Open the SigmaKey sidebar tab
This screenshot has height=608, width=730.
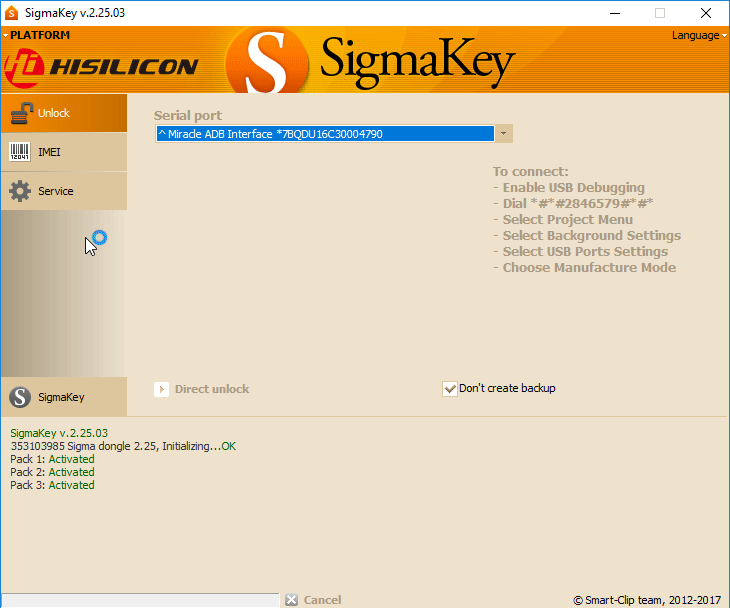pos(64,397)
